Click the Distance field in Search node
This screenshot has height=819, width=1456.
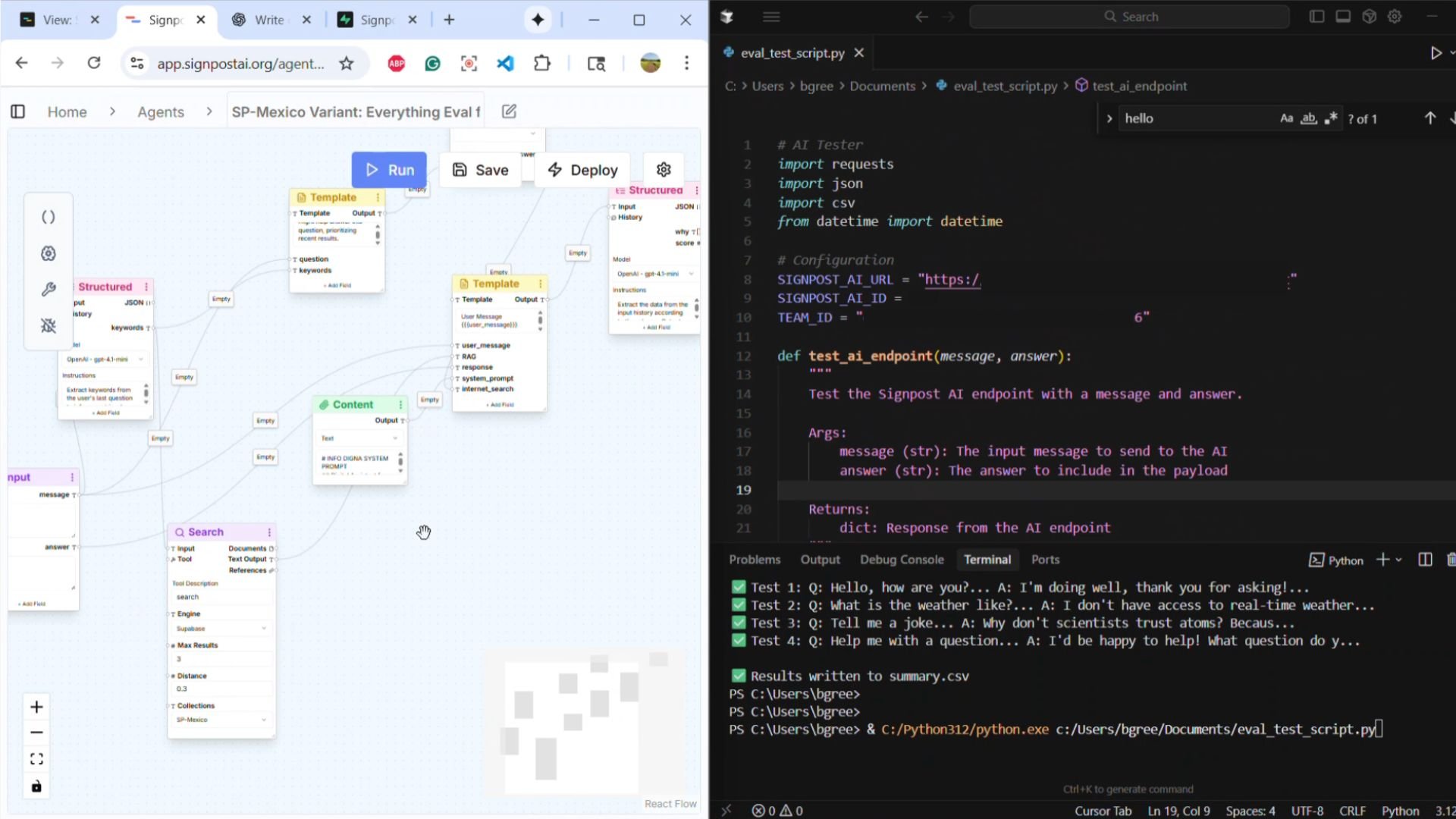click(x=221, y=689)
